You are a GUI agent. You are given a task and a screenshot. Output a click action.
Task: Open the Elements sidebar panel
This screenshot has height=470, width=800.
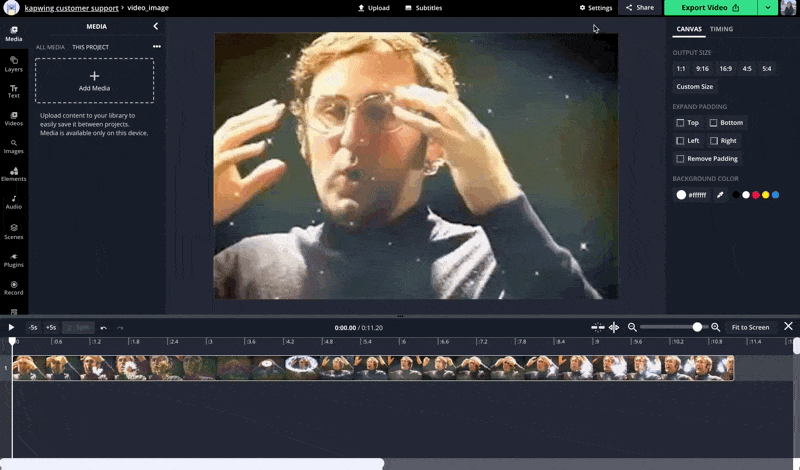point(14,175)
